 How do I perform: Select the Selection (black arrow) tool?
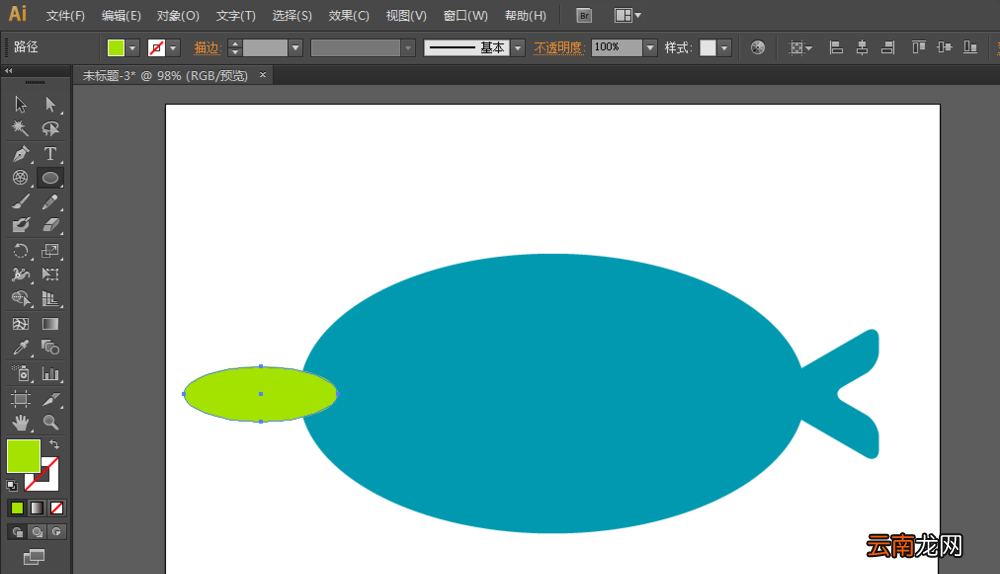pyautogui.click(x=20, y=104)
